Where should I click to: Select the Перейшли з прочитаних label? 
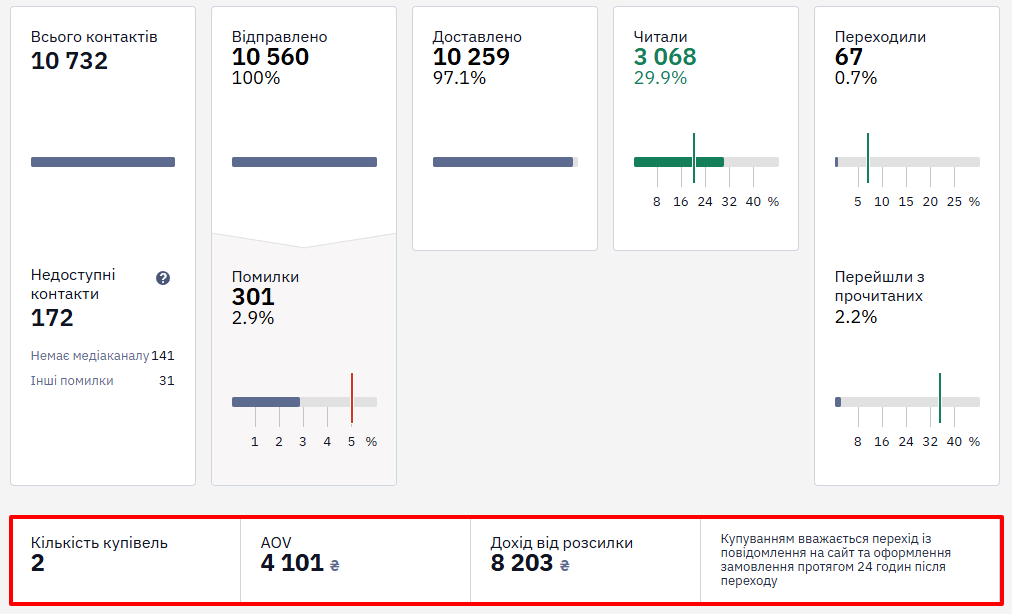point(879,287)
